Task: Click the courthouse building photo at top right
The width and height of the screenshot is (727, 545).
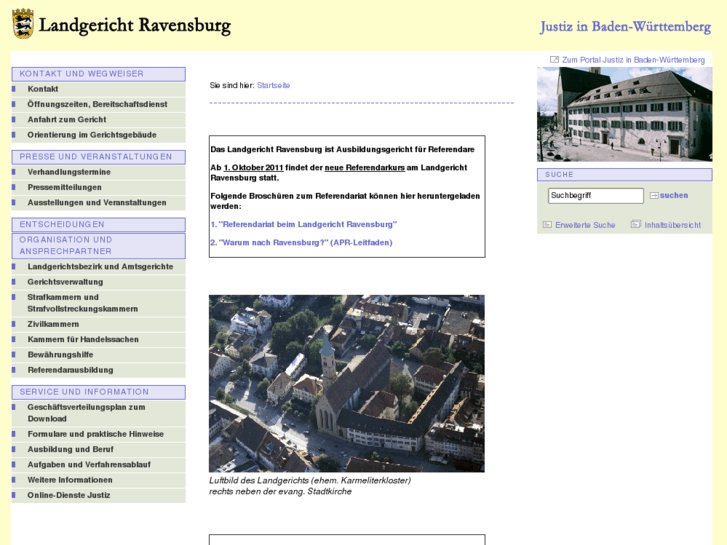Action: pyautogui.click(x=624, y=114)
